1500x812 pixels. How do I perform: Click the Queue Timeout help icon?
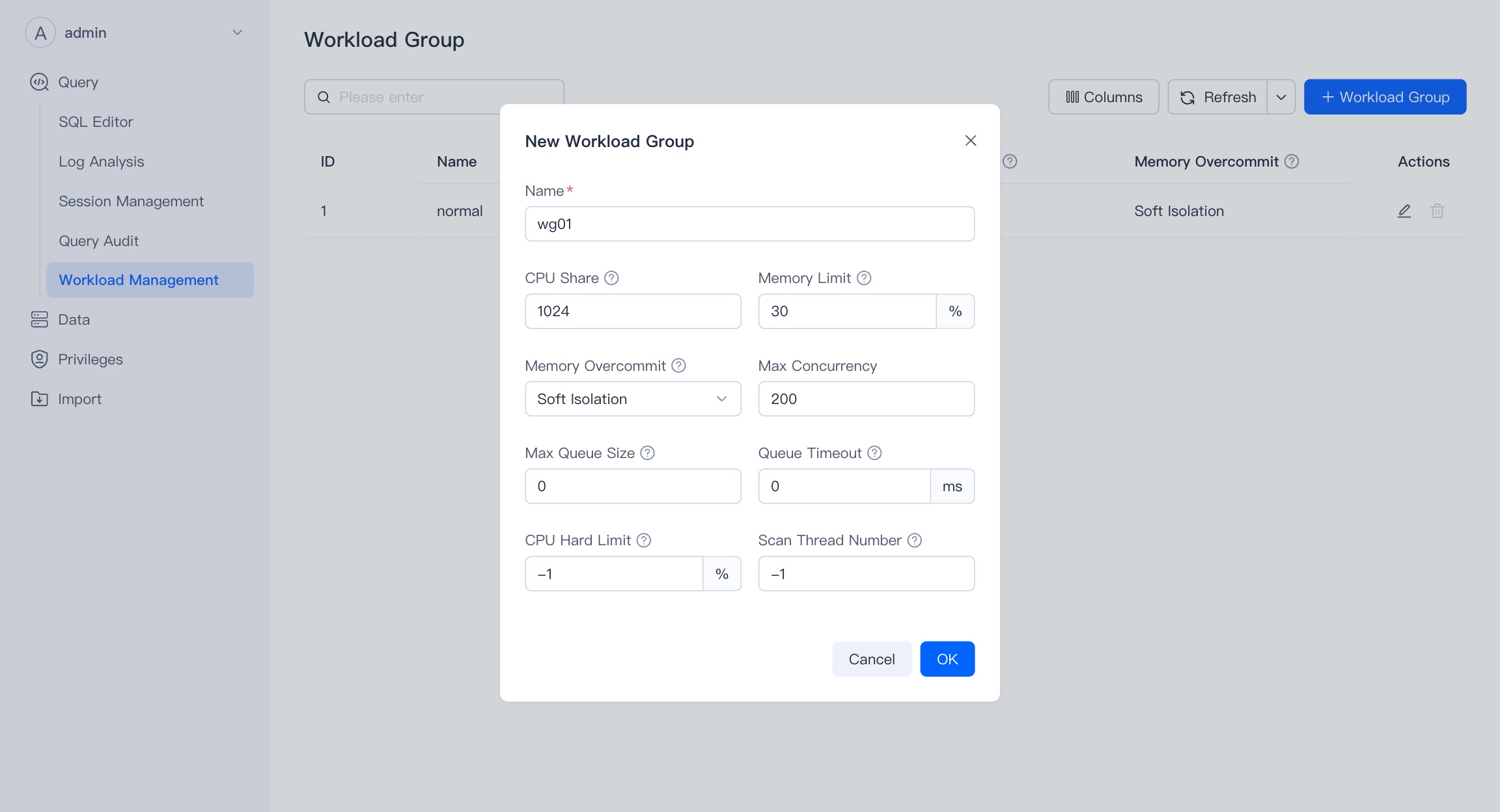(x=874, y=453)
